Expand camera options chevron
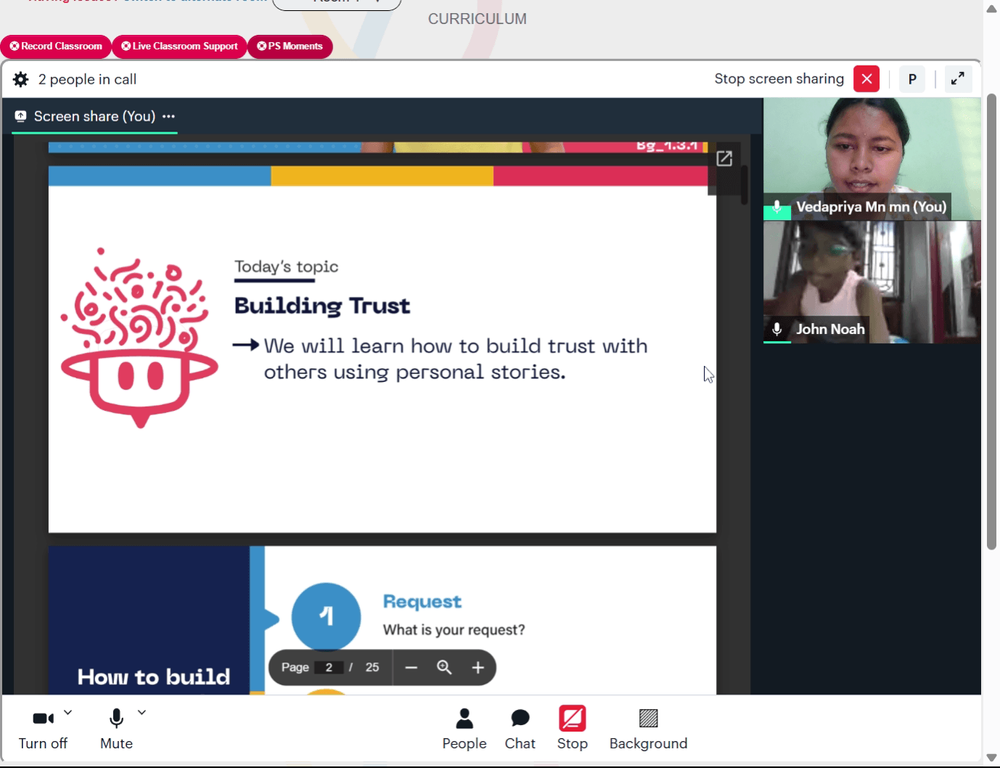This screenshot has height=768, width=1000. (x=68, y=713)
